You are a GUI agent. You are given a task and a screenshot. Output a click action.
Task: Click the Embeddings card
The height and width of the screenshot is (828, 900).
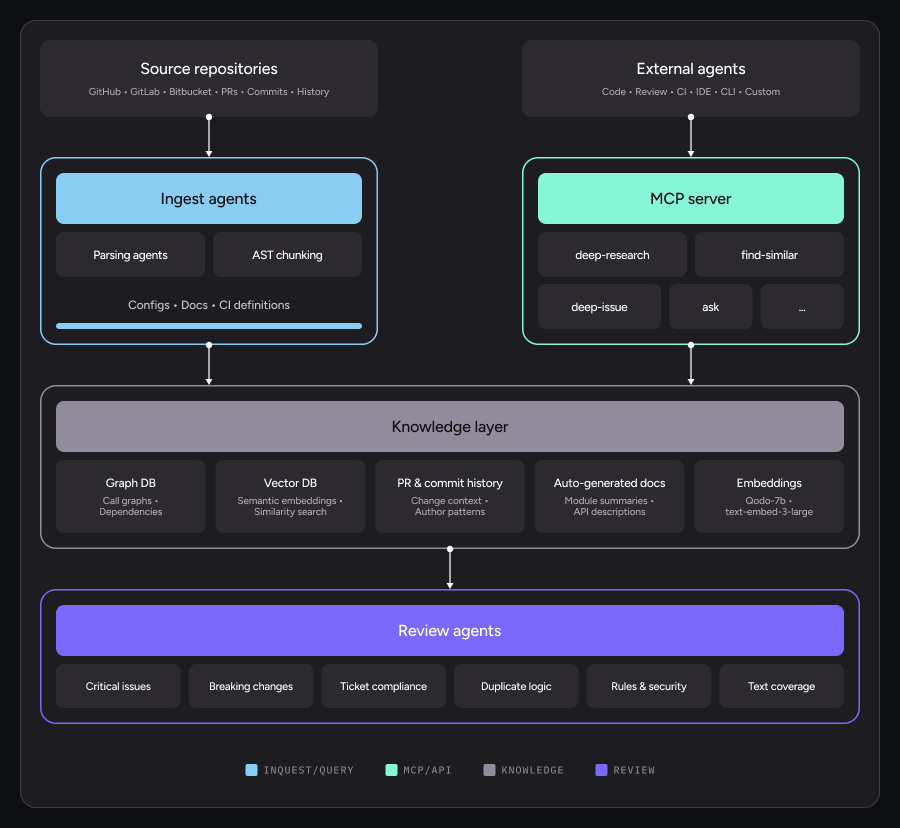tap(769, 496)
